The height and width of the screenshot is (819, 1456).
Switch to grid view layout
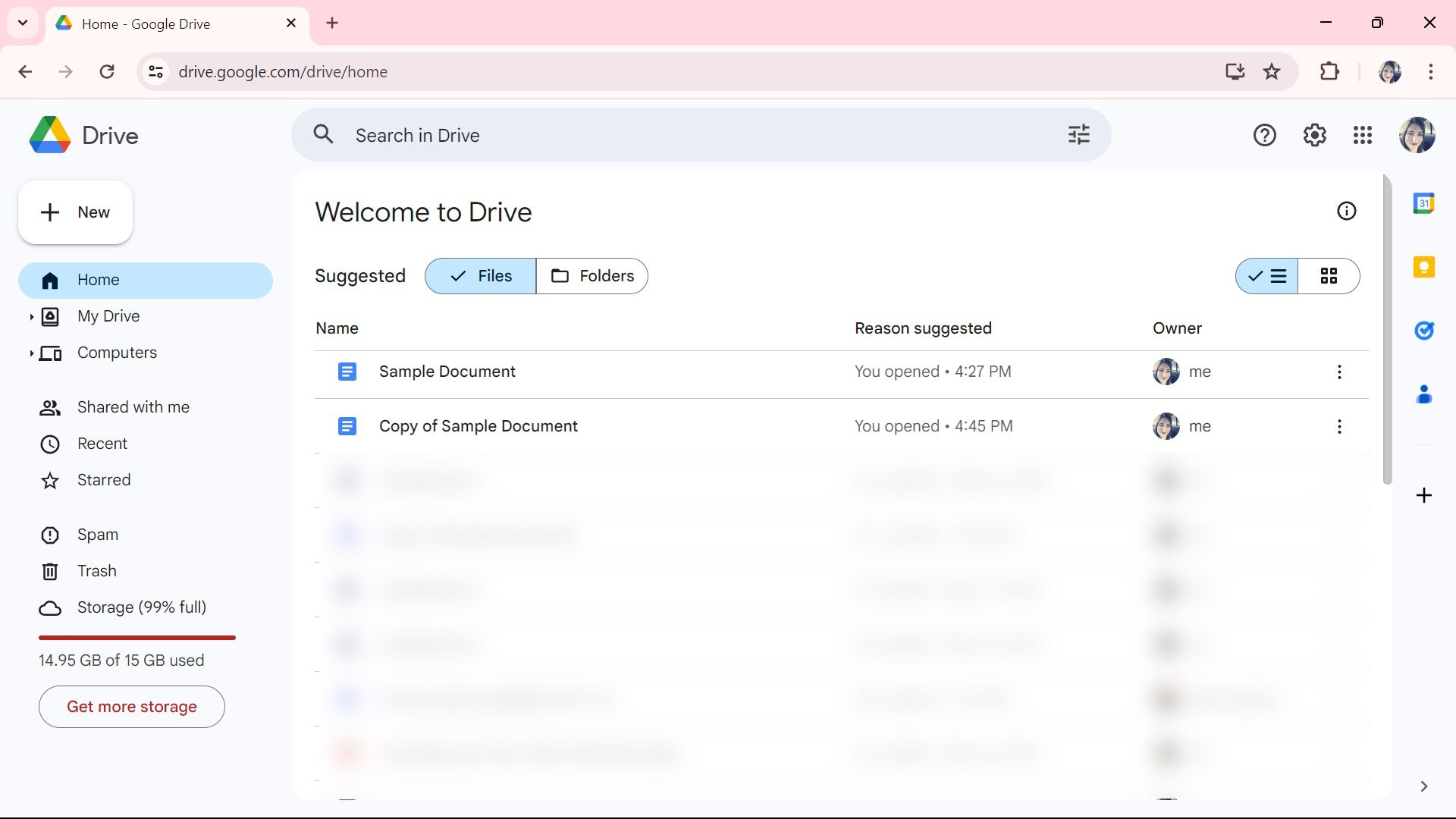coord(1329,276)
